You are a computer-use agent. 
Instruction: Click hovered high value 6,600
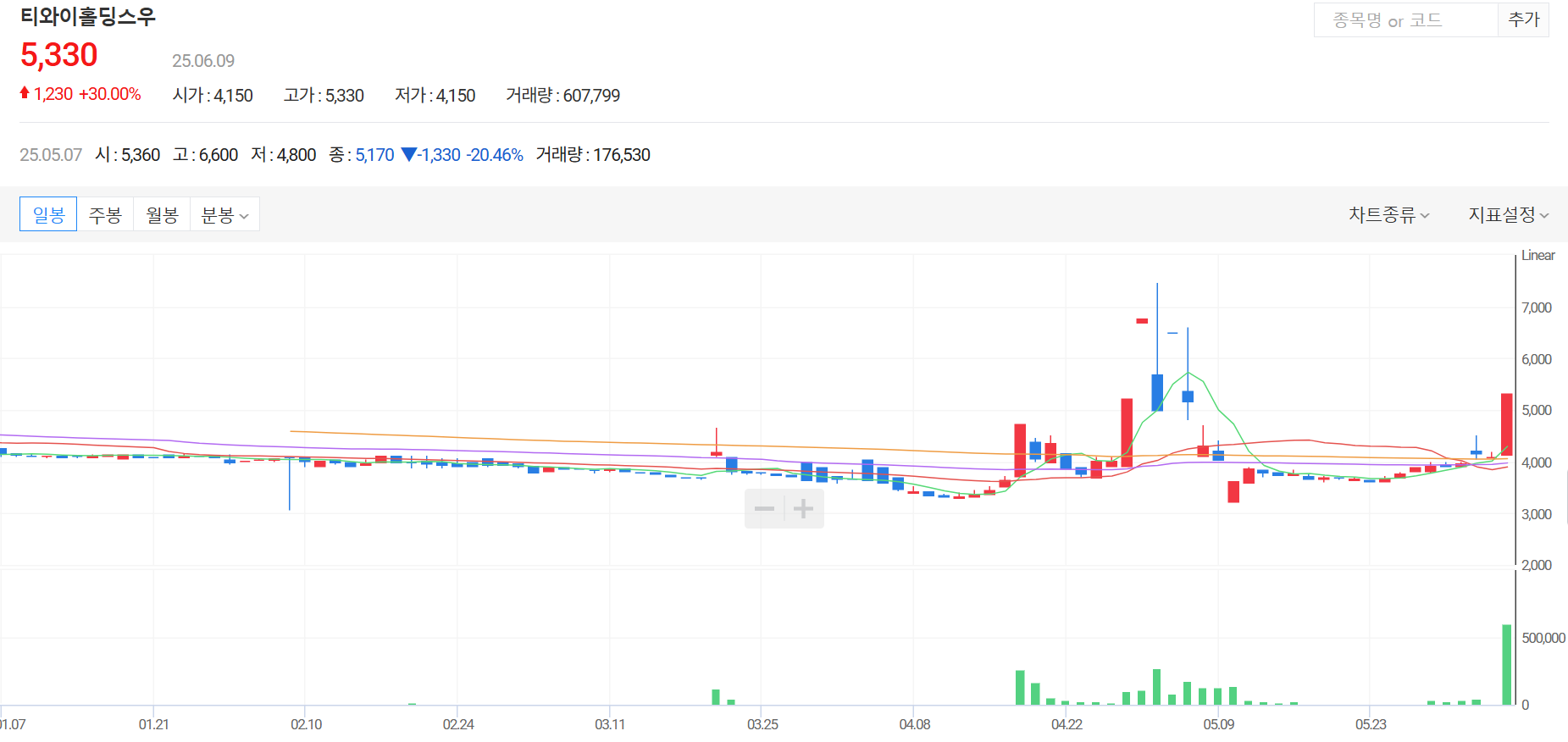pyautogui.click(x=219, y=155)
